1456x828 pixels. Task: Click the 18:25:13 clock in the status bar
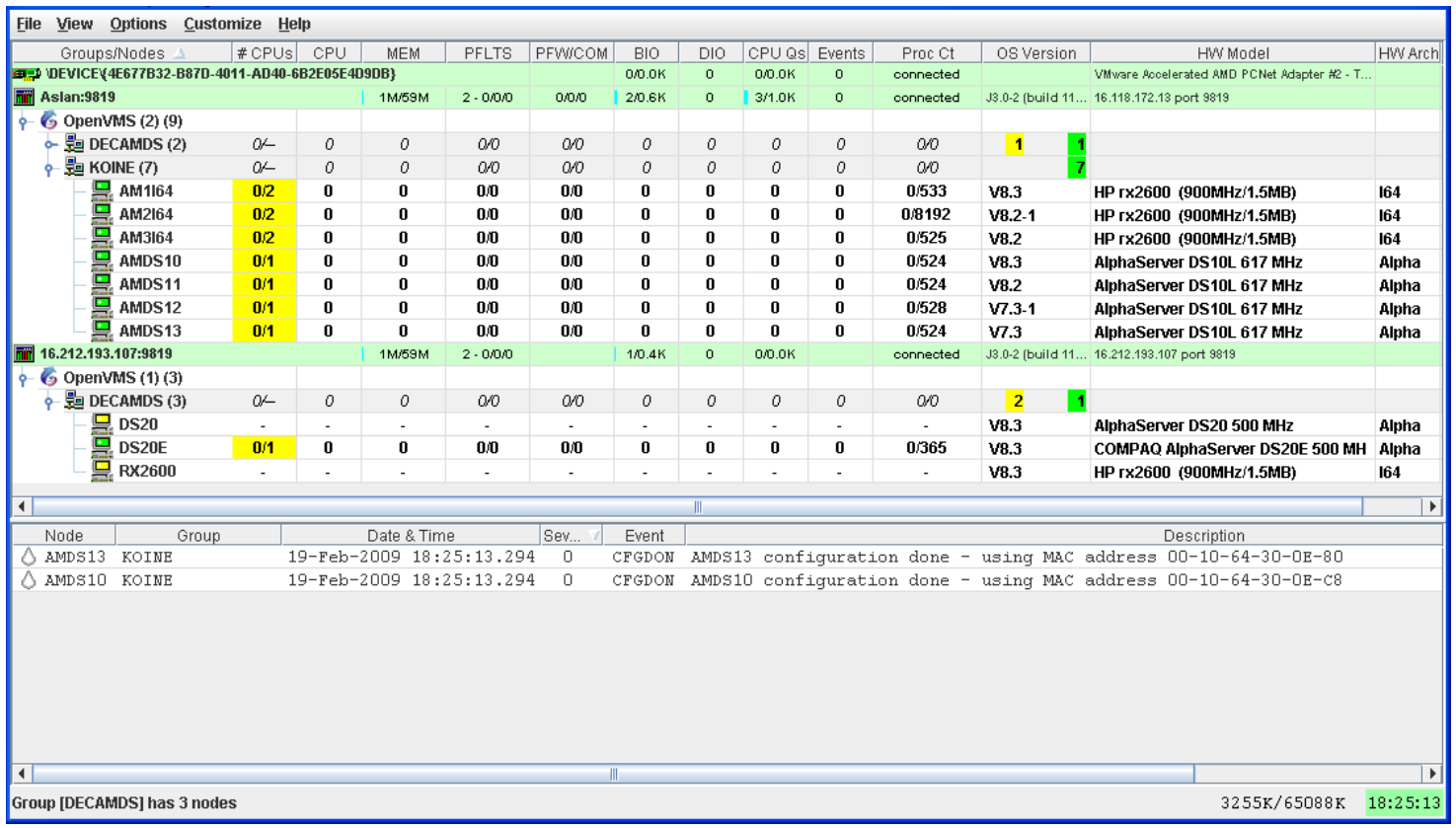click(x=1404, y=802)
